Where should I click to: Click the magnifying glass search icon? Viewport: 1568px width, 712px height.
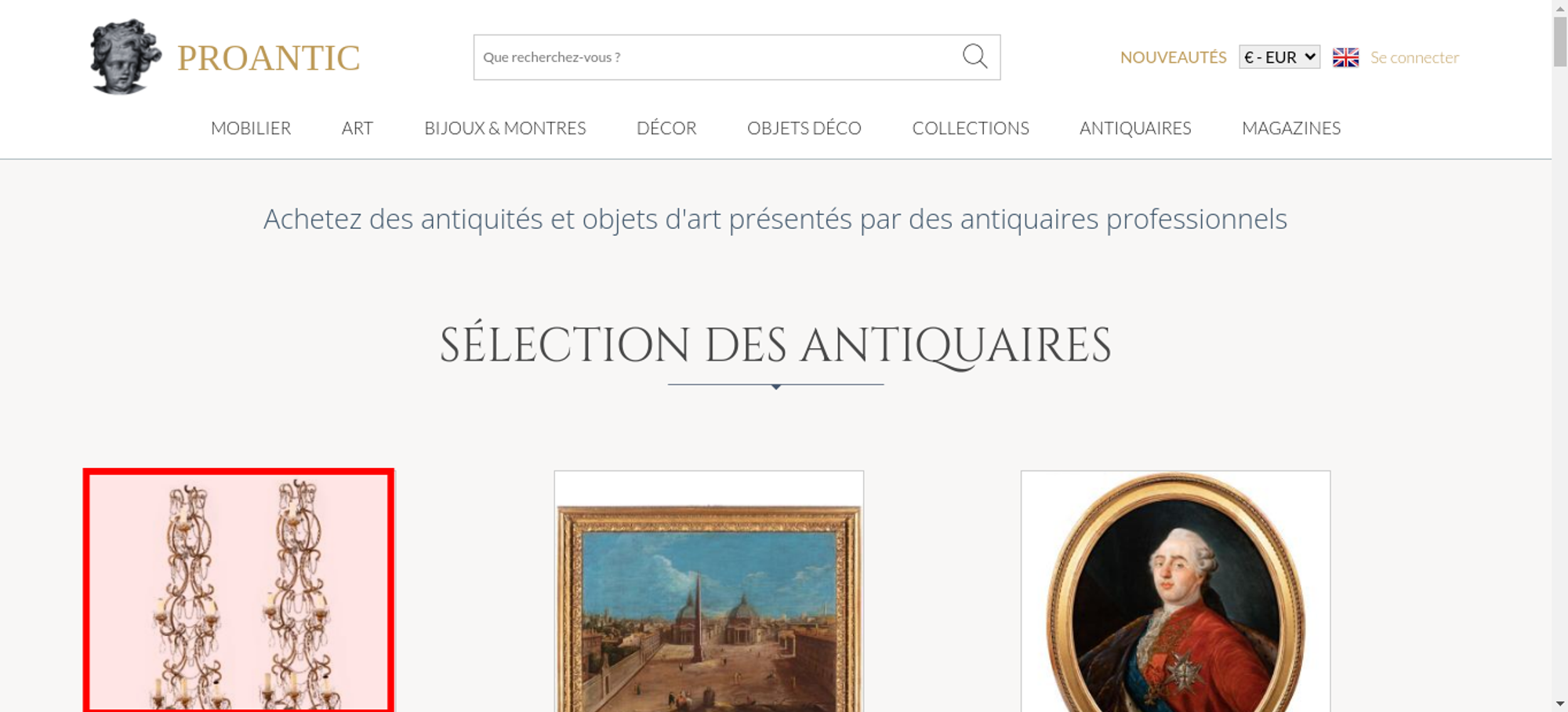tap(975, 56)
